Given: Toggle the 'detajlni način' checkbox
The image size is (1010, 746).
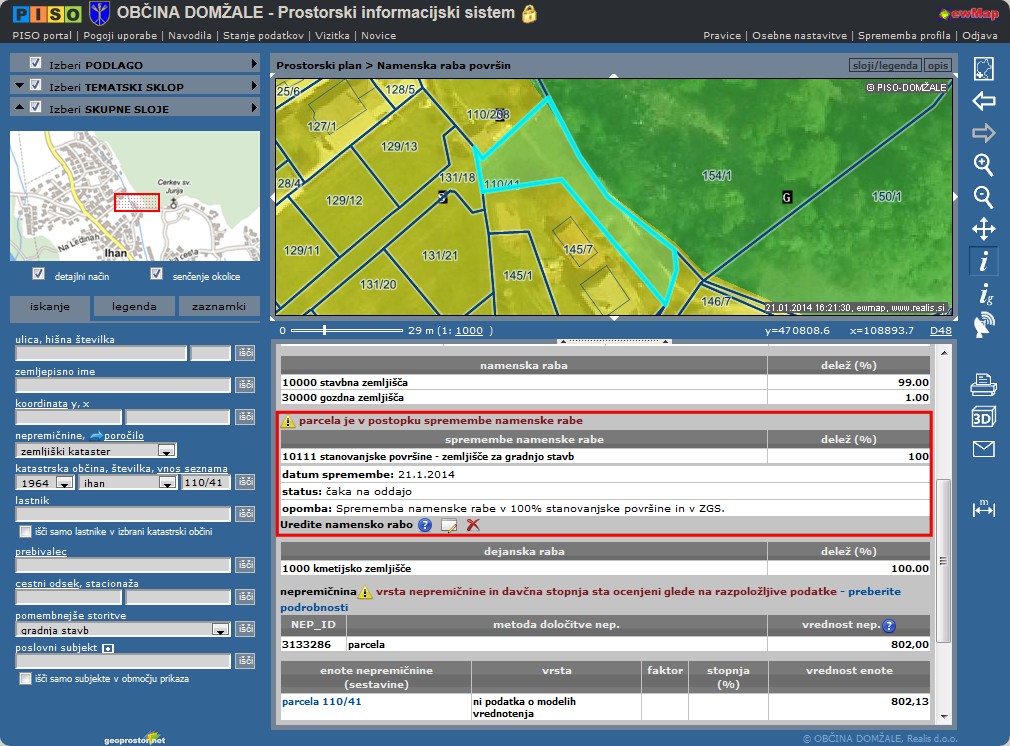Looking at the screenshot, I should (39, 274).
